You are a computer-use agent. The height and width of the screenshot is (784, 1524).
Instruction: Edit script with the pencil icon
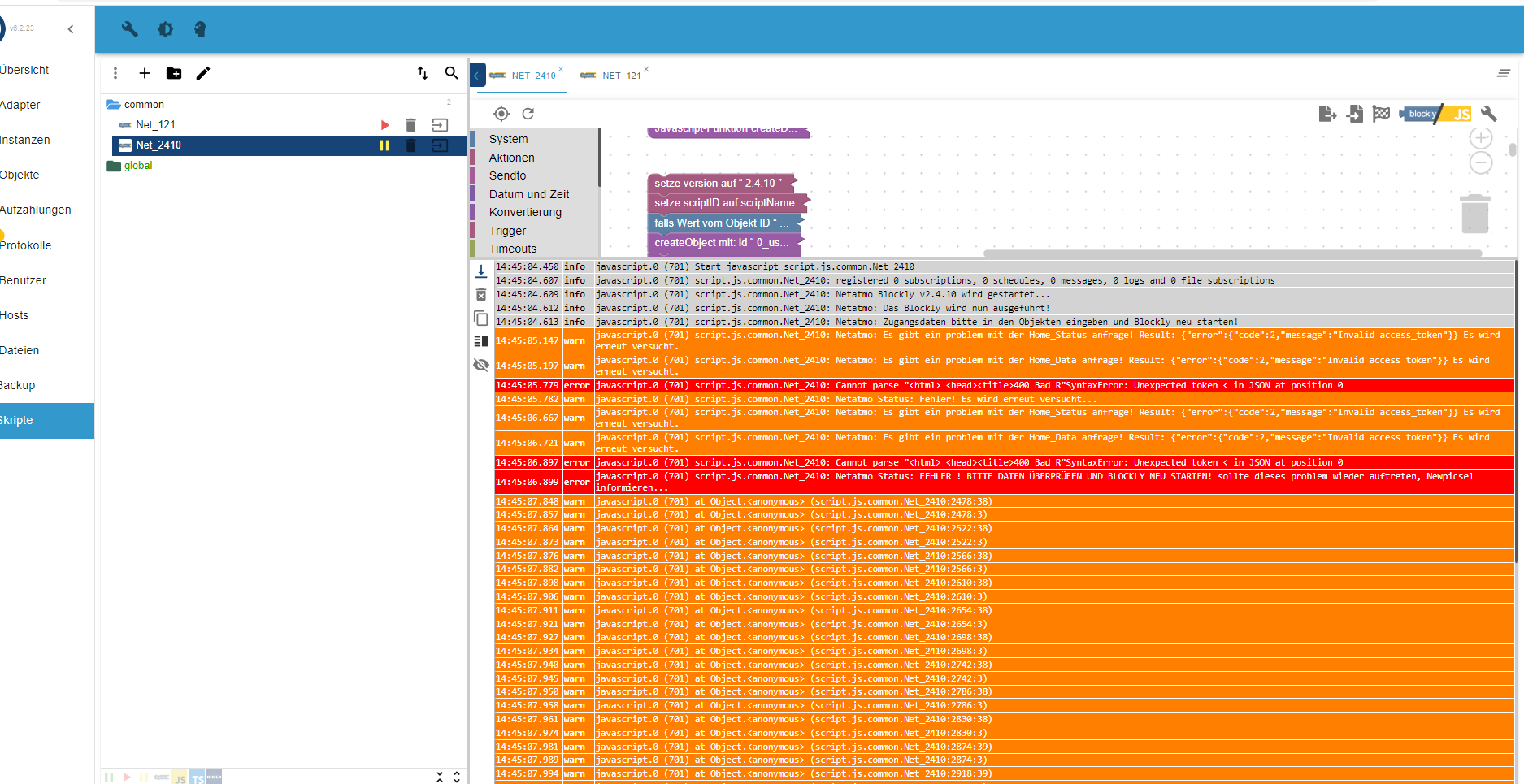(203, 73)
